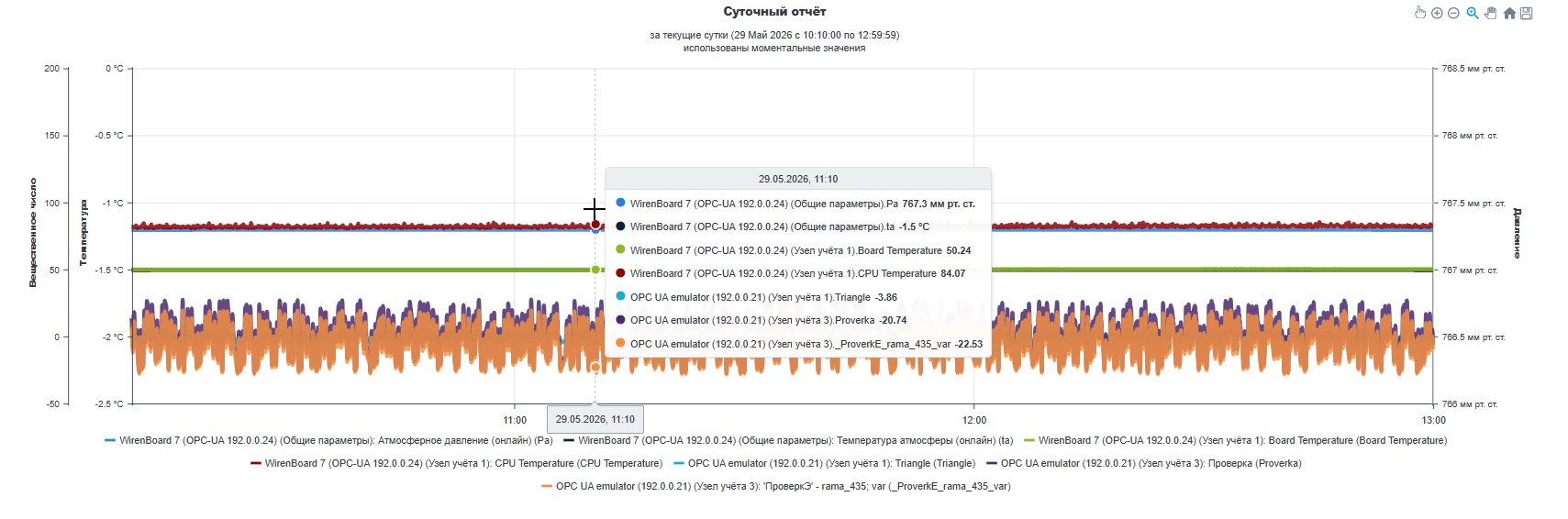Click the -50 tick on left axis
This screenshot has height=519, width=1568.
52,404
